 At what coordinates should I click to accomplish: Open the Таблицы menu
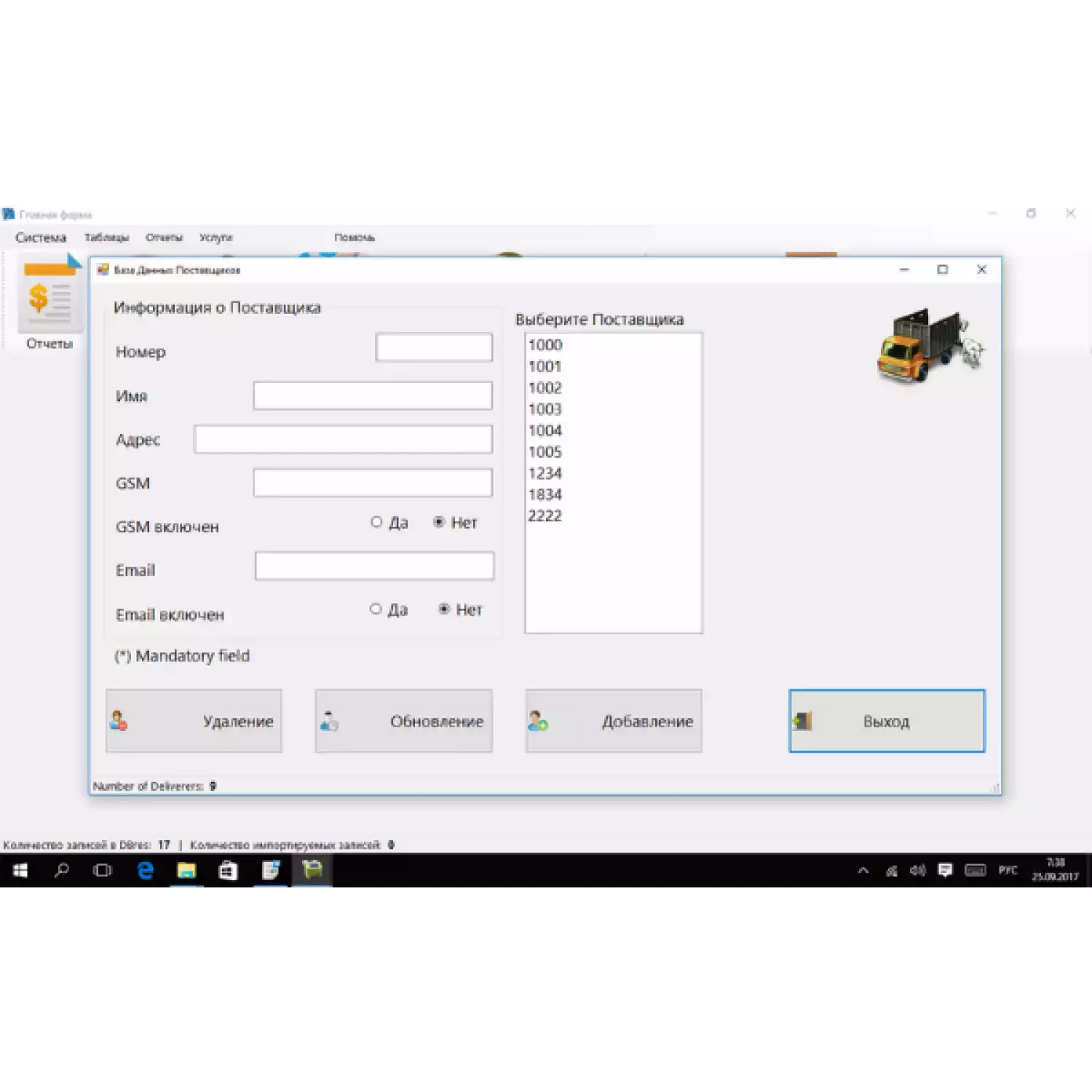coord(106,238)
